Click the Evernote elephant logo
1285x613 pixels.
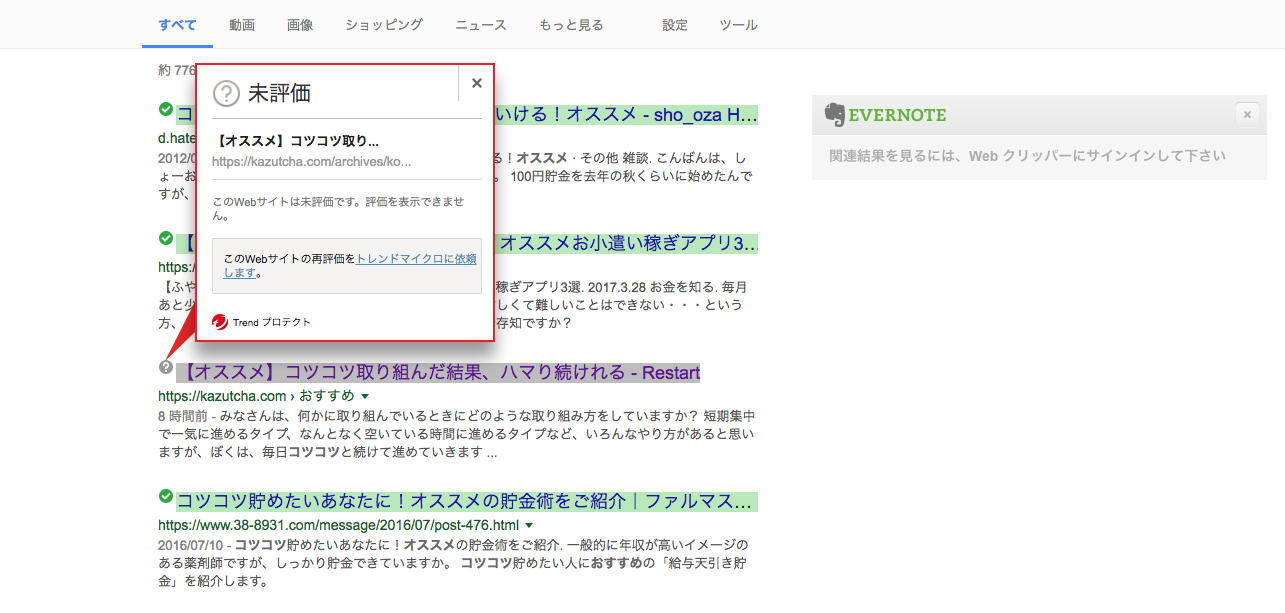click(834, 114)
